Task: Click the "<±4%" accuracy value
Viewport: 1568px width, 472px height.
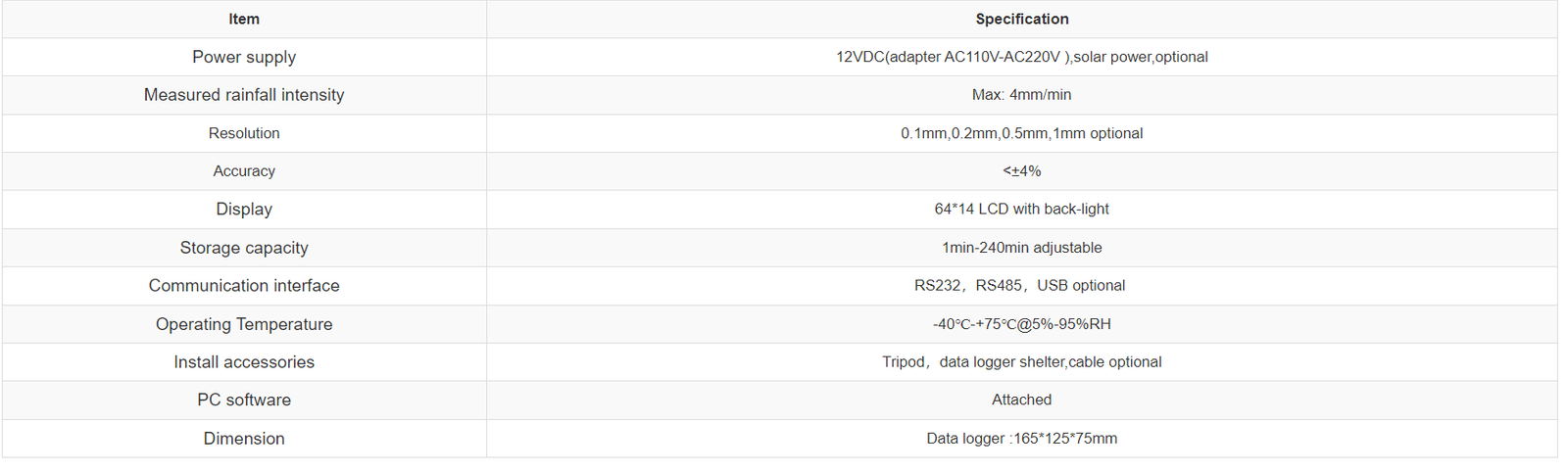Action: coord(1021,171)
